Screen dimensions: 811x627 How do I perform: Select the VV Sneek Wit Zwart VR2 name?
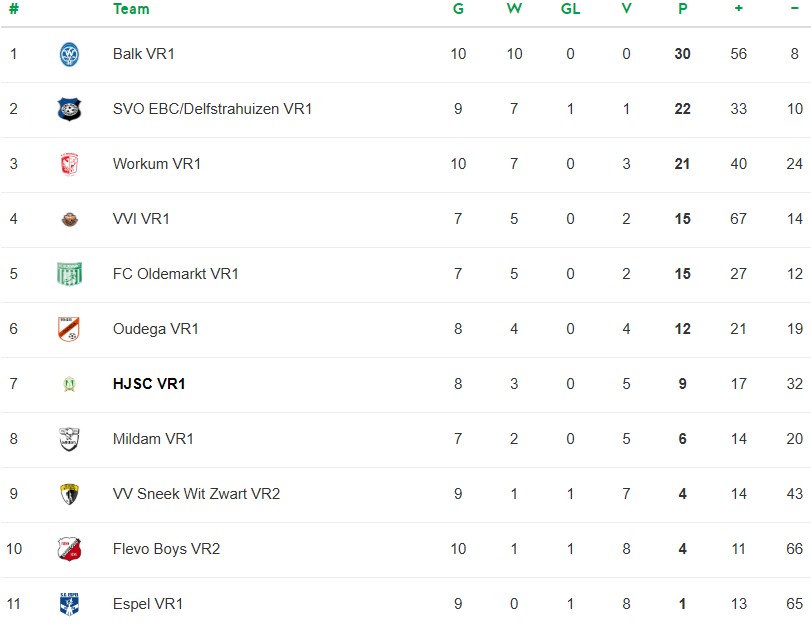[196, 494]
